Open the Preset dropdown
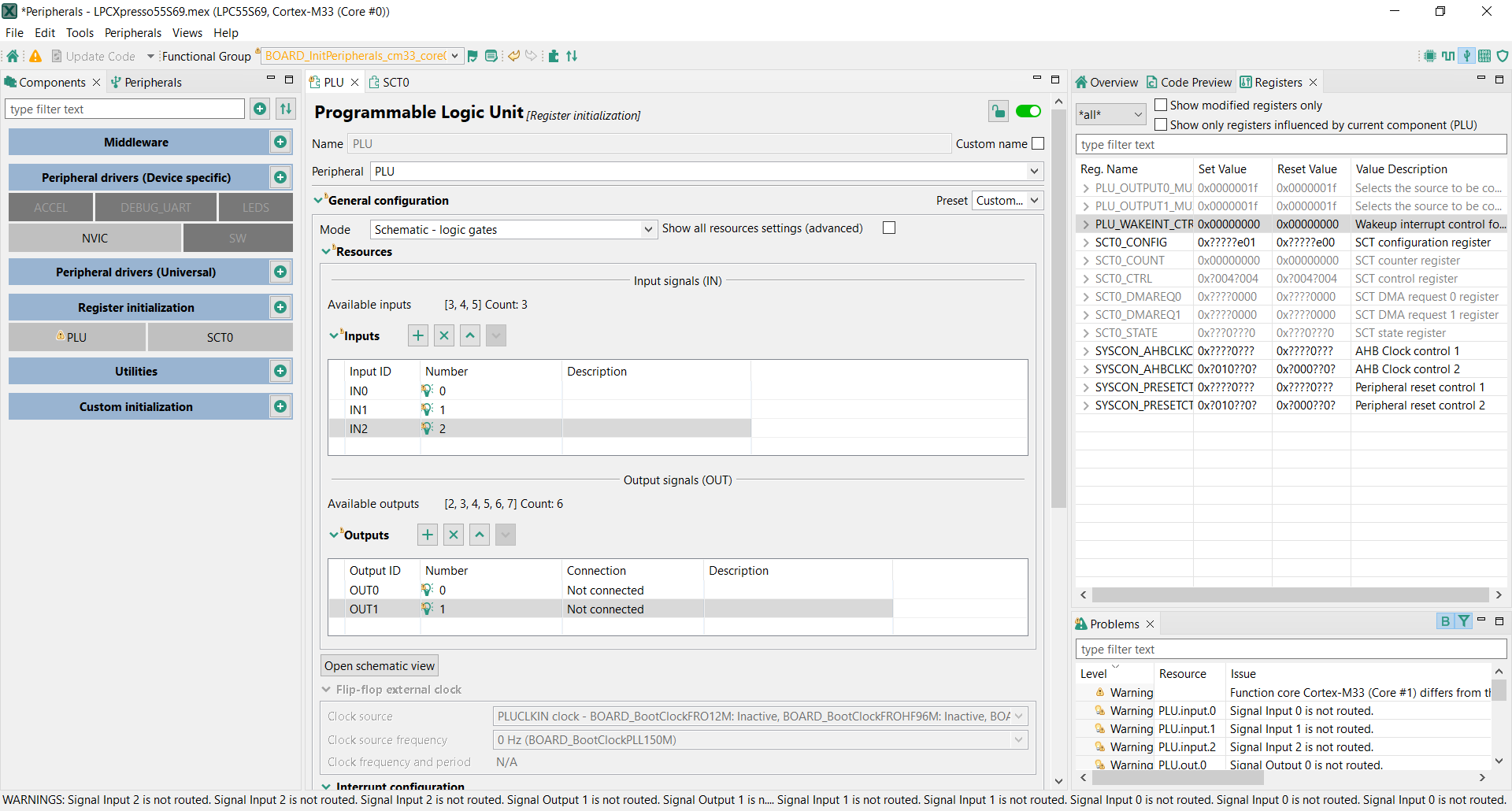Image resolution: width=1512 pixels, height=811 pixels. [x=1008, y=200]
